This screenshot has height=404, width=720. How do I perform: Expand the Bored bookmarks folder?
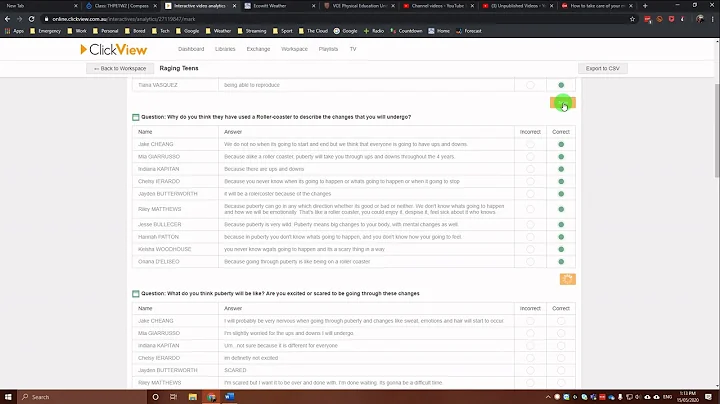click(x=135, y=31)
